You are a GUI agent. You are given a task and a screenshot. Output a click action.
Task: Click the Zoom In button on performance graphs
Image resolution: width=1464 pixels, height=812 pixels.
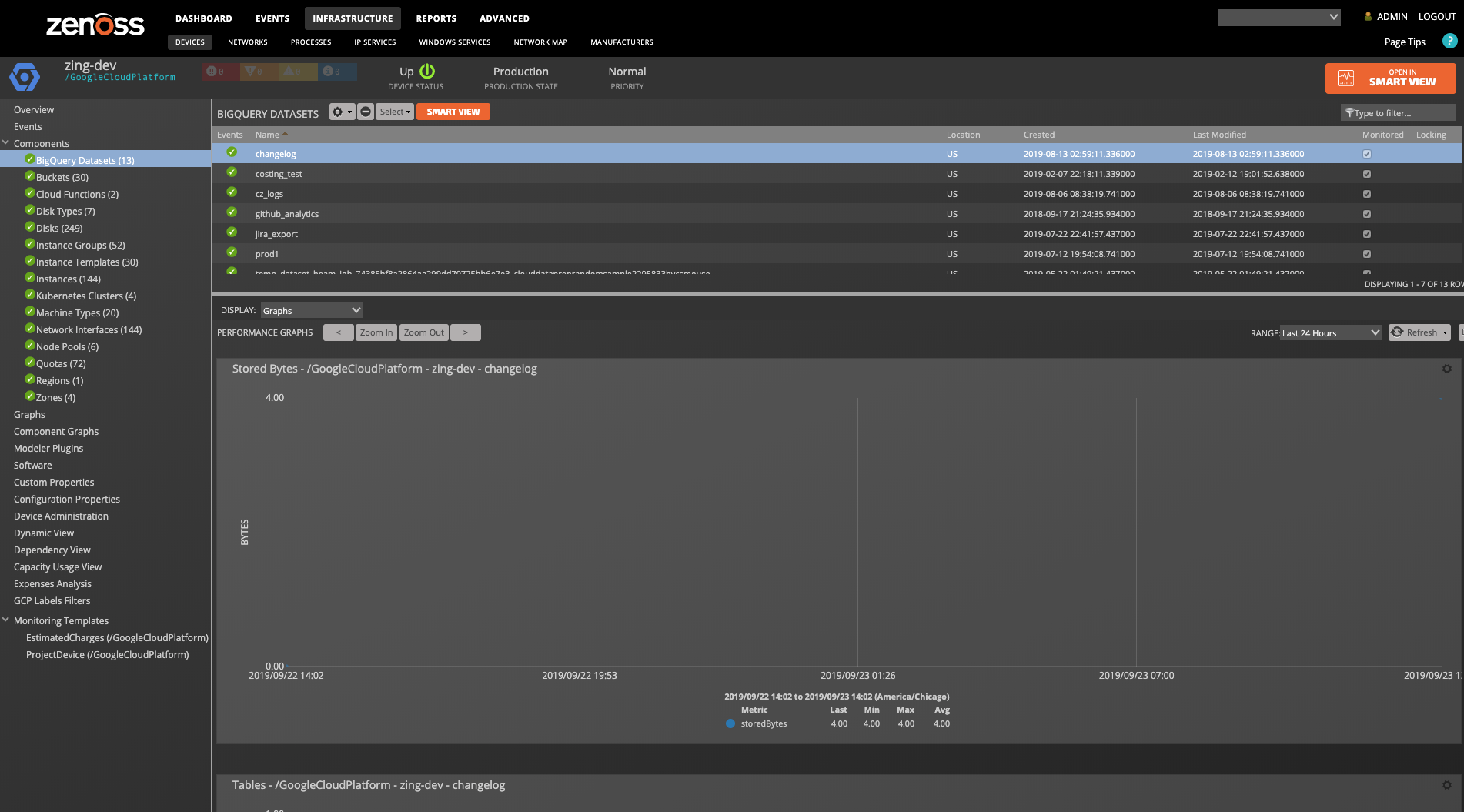point(376,332)
